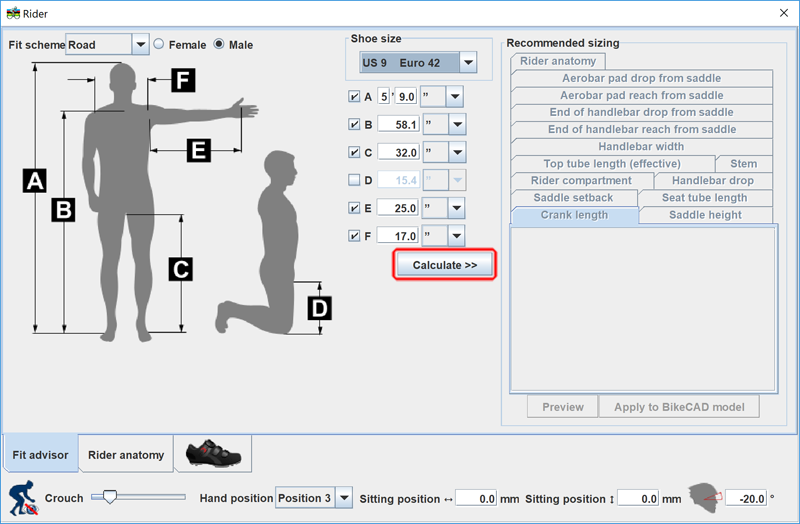The width and height of the screenshot is (800, 524).
Task: Click the BikeCAD icon in title bar
Action: tap(13, 13)
